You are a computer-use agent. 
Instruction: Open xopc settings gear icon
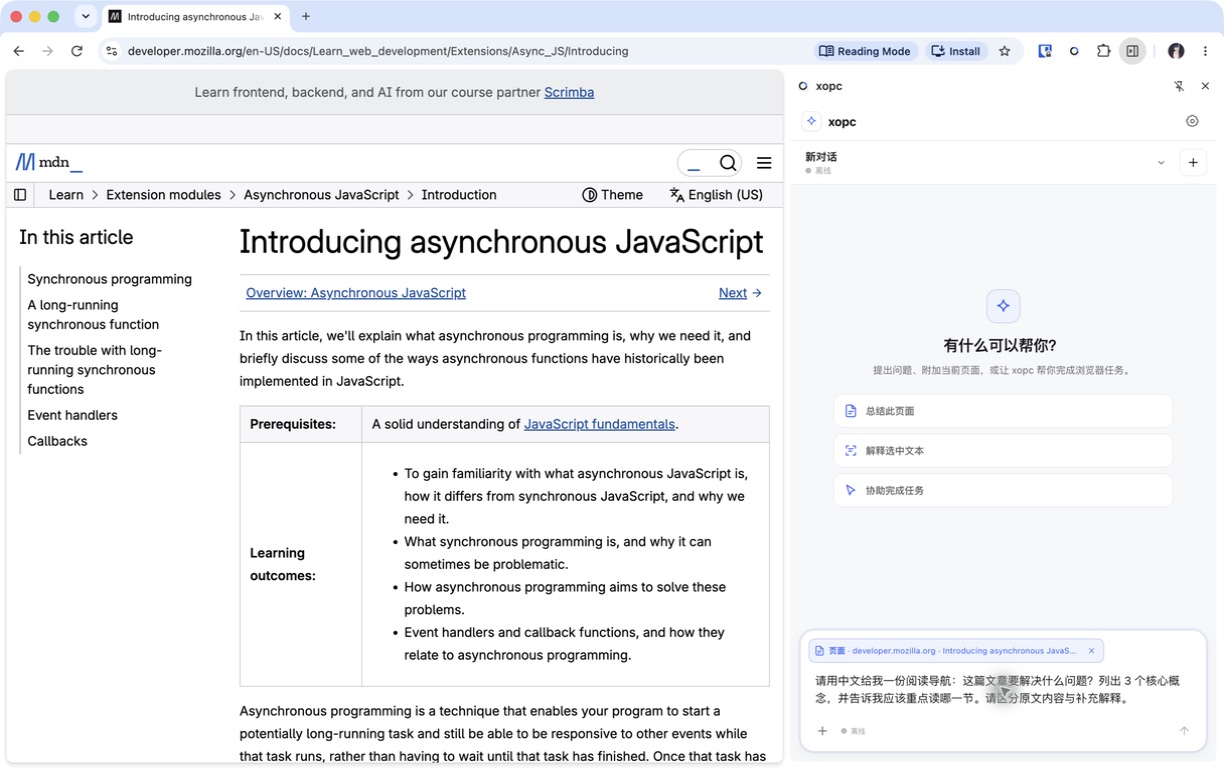point(1192,121)
